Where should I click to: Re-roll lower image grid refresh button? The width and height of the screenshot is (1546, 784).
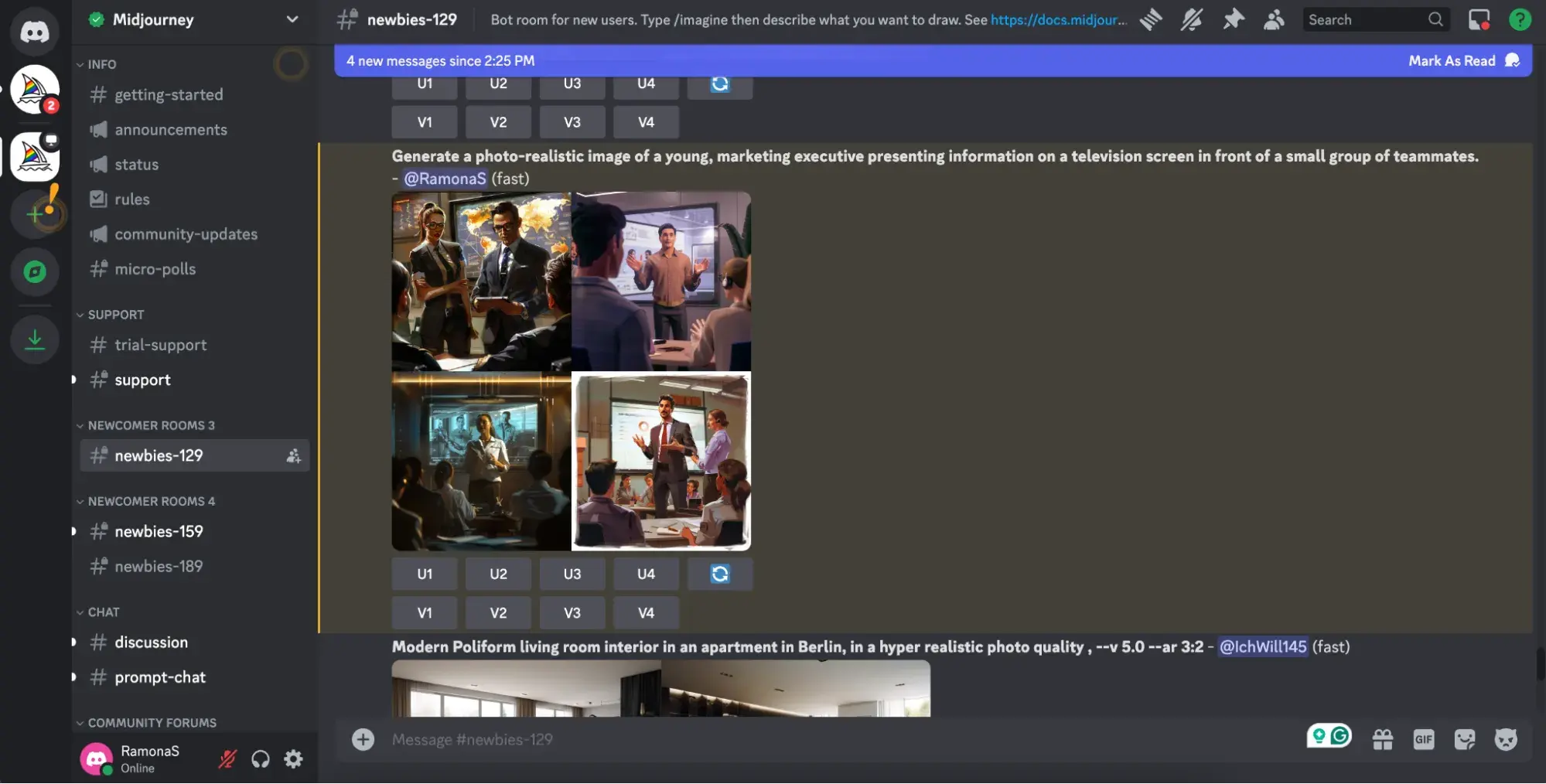click(x=720, y=574)
